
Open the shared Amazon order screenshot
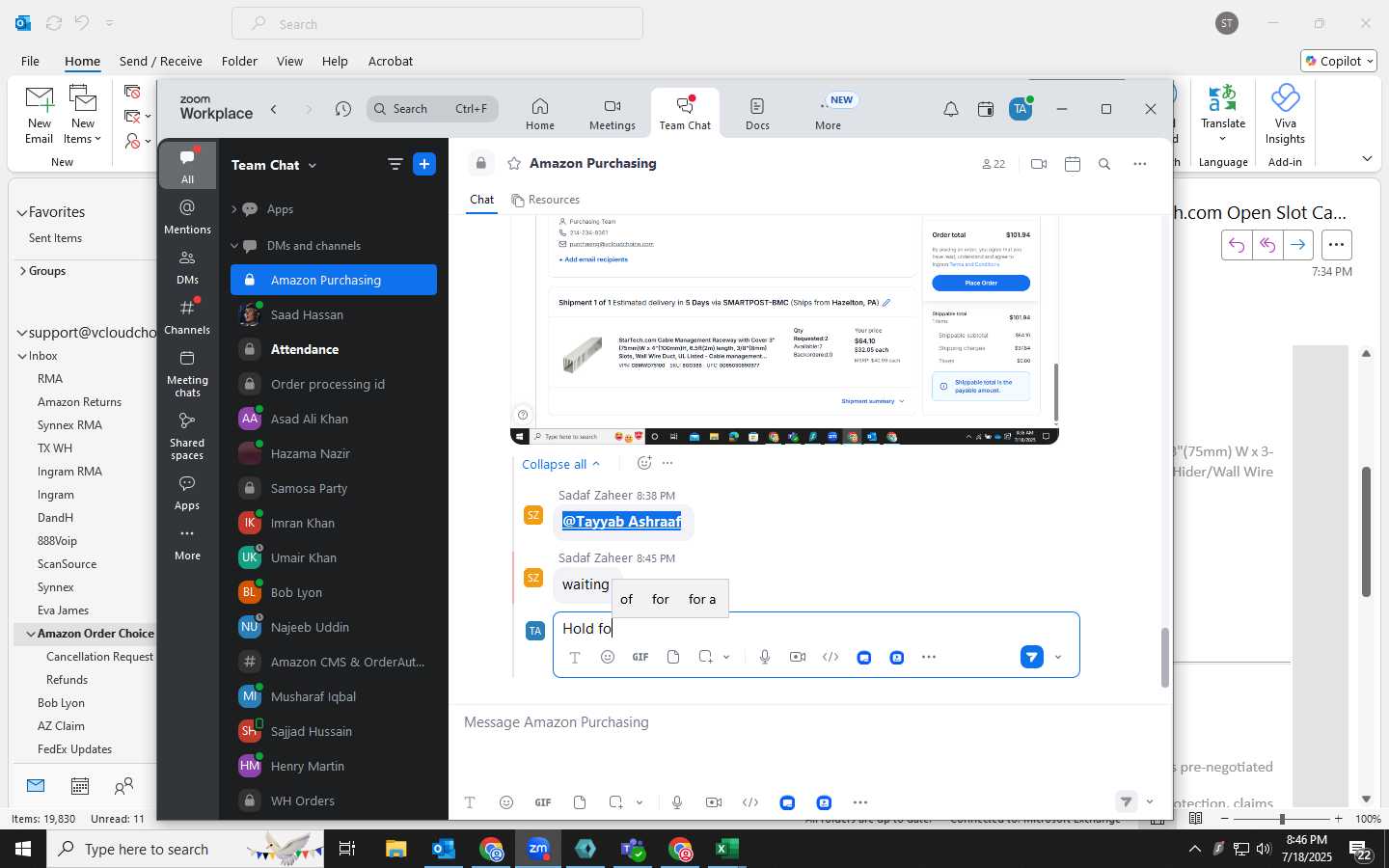tap(784, 330)
